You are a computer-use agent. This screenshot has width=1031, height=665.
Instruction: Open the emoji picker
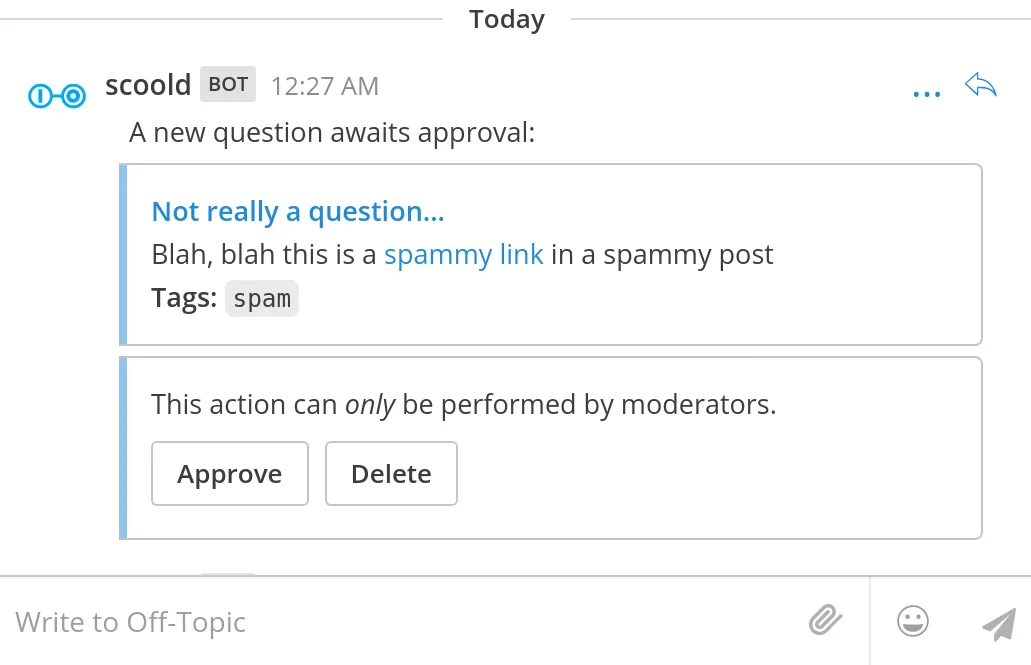coord(912,621)
